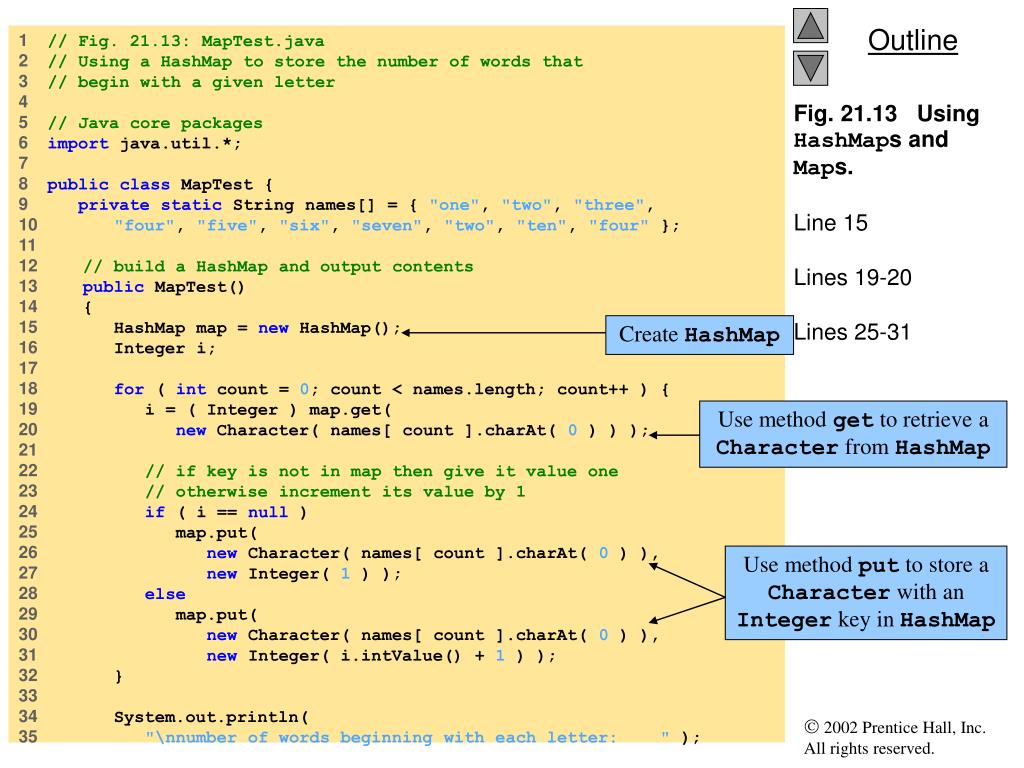Click the up triangle navigation icon
The image size is (1024, 768).
(811, 28)
